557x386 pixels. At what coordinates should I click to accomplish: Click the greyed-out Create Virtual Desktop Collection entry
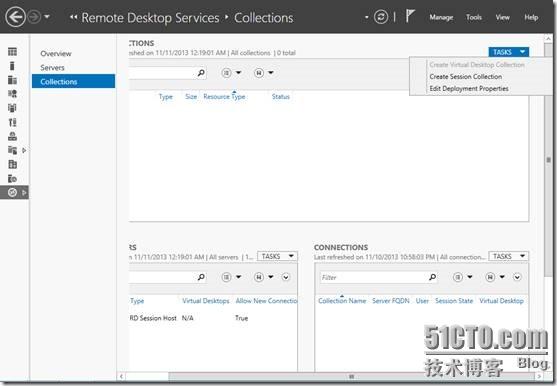(477, 65)
